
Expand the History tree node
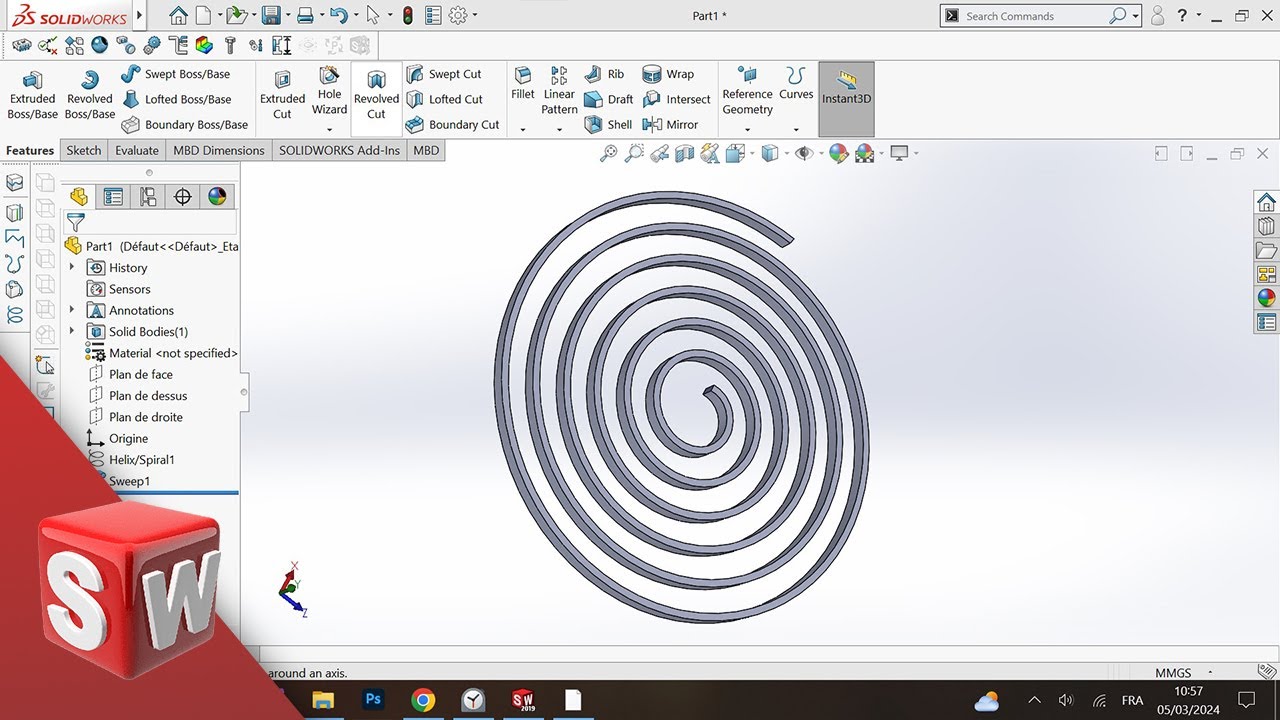click(72, 268)
